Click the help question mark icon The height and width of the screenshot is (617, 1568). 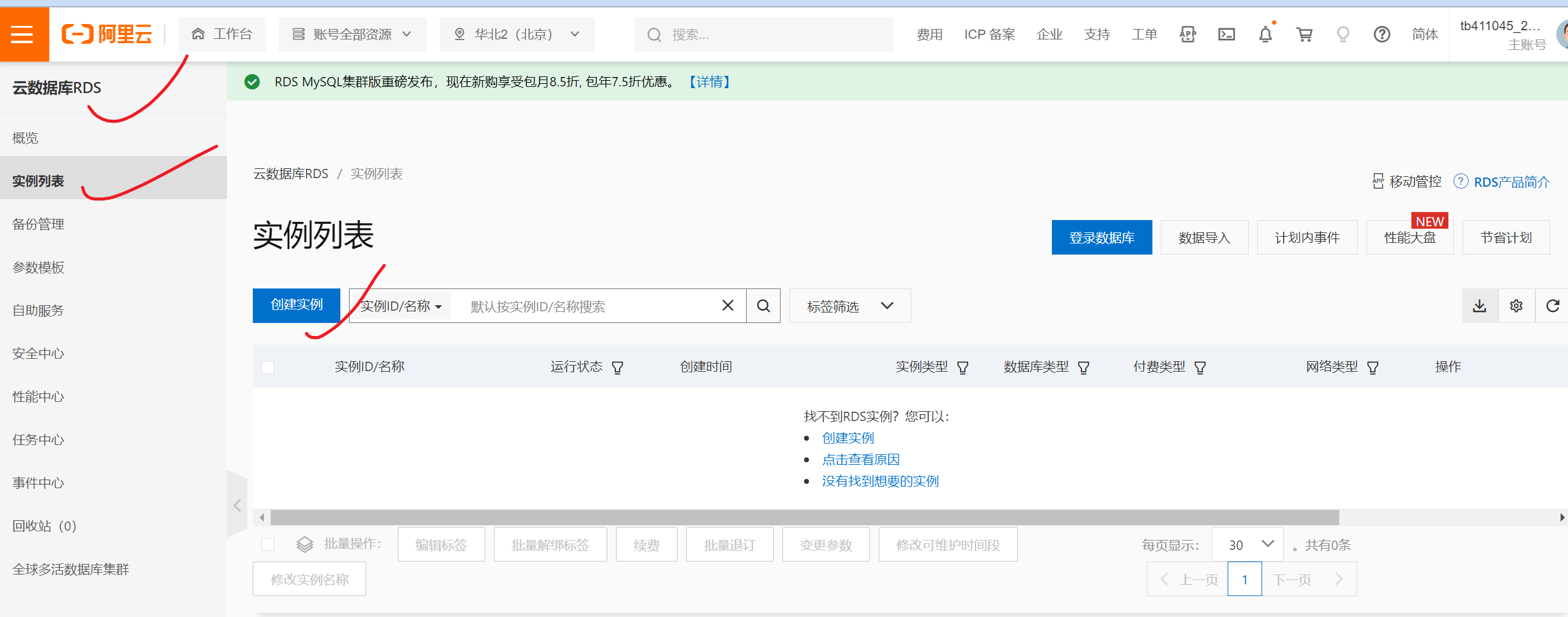click(1382, 35)
